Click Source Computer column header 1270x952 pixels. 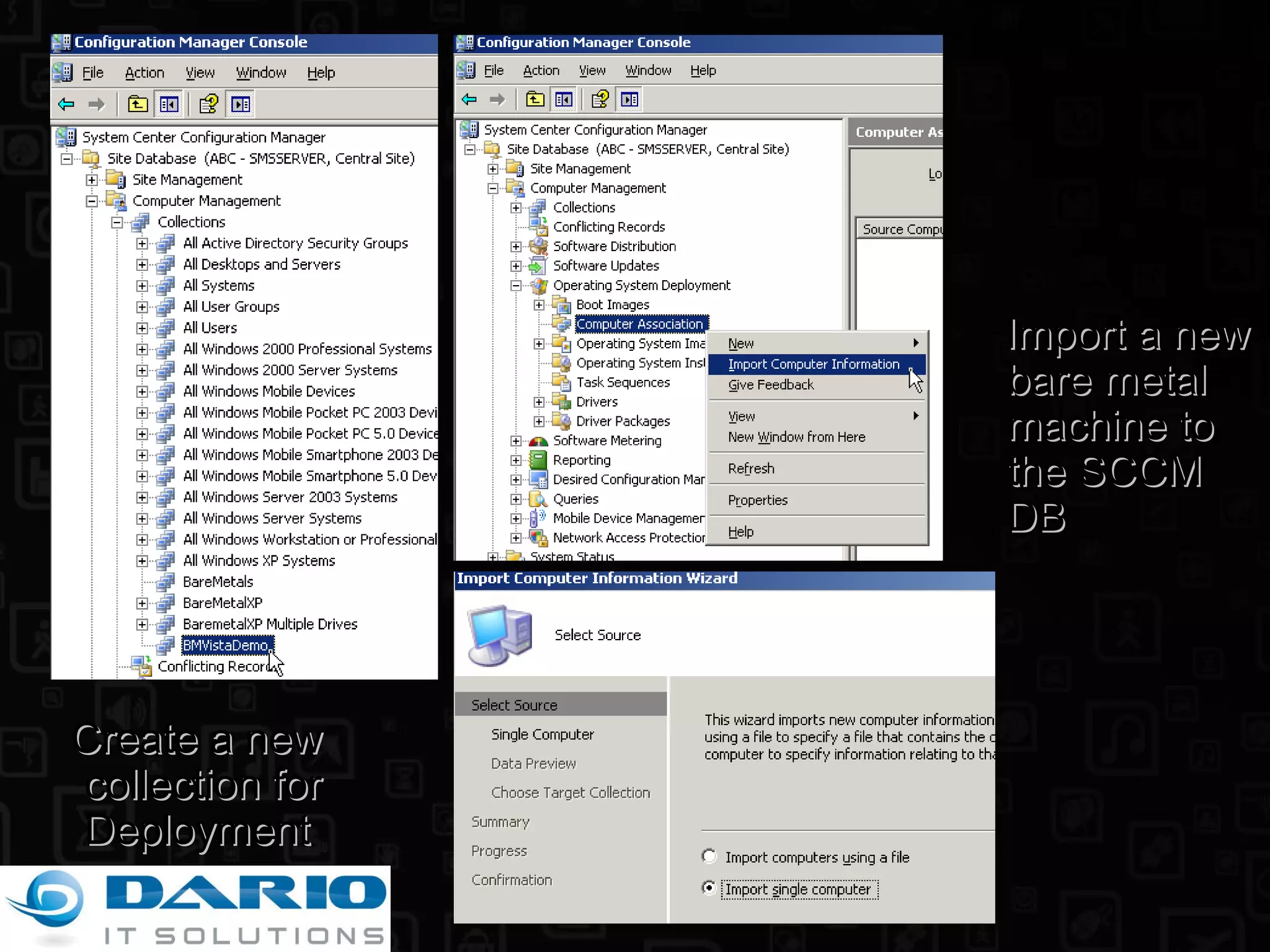(x=900, y=229)
